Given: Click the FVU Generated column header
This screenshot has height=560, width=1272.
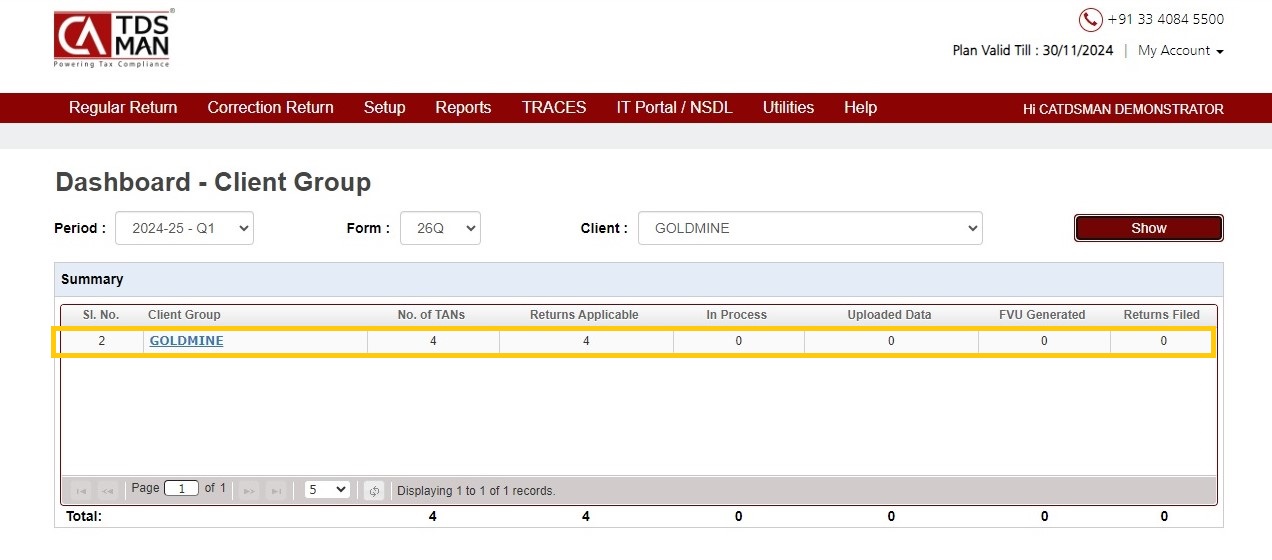Looking at the screenshot, I should pos(1042,314).
